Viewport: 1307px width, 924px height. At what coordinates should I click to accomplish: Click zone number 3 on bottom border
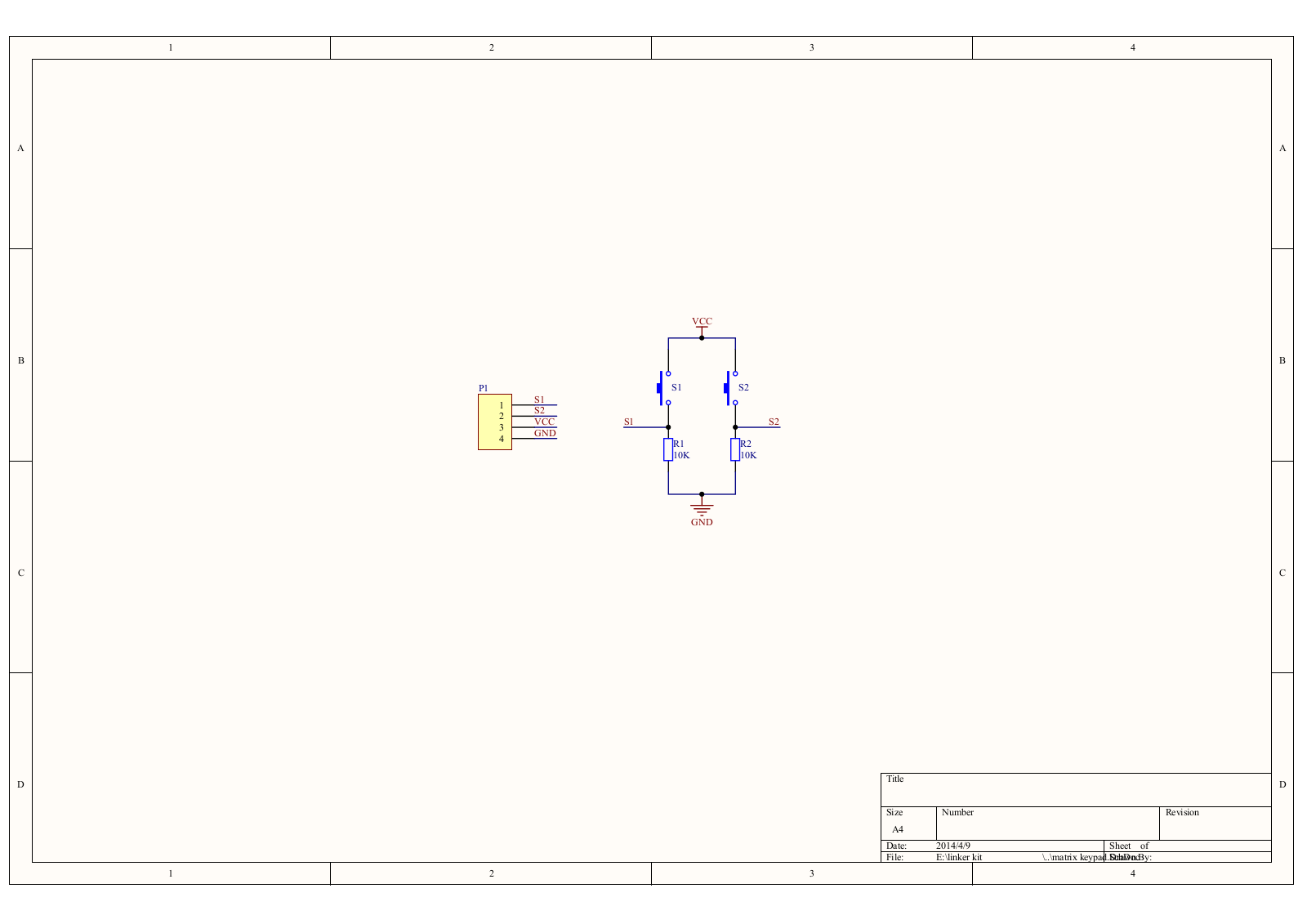click(812, 873)
